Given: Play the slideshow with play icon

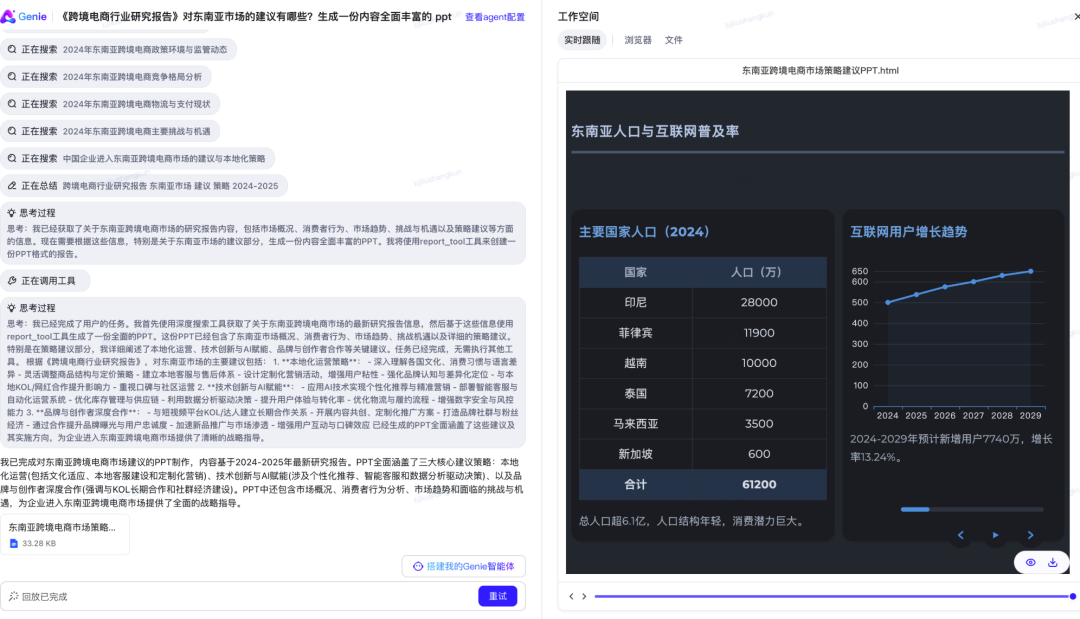Looking at the screenshot, I should coord(995,535).
